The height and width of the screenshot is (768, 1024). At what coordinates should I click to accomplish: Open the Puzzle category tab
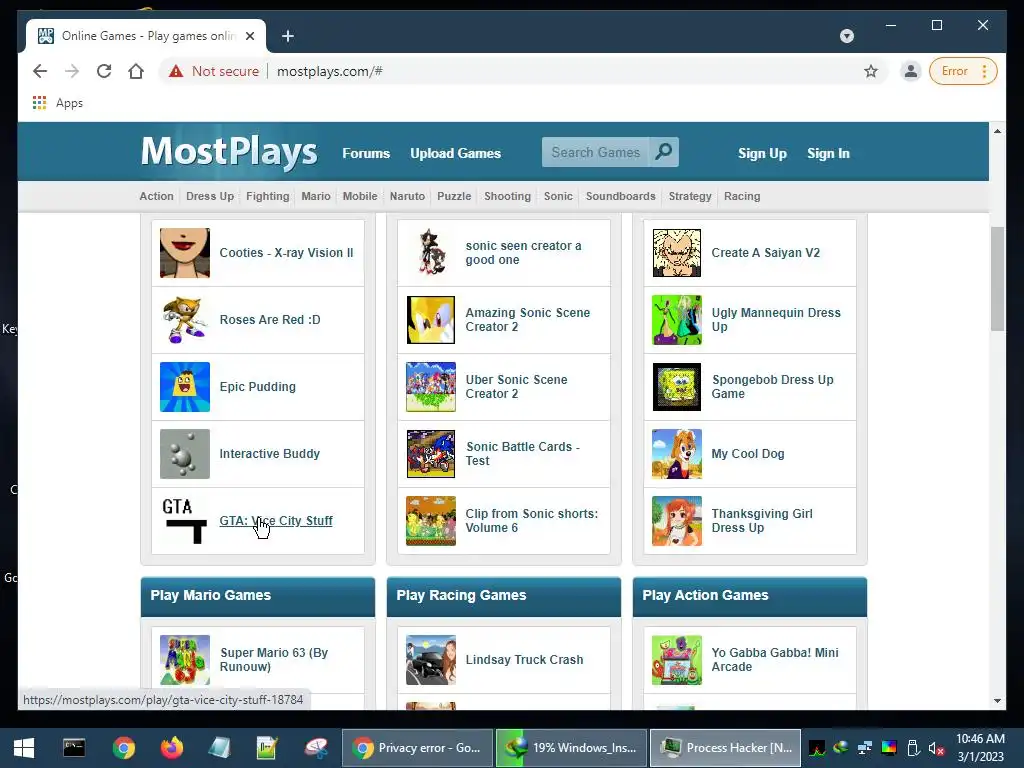pos(454,196)
